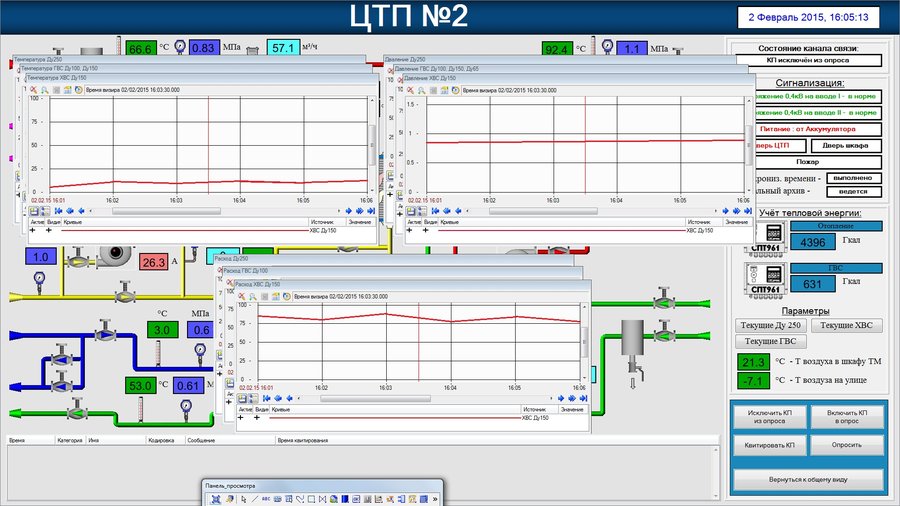Image resolution: width=900 pixels, height=506 pixels.
Task: Click the red scissors icon in Температура ХВС toolbar
Action: point(32,89)
